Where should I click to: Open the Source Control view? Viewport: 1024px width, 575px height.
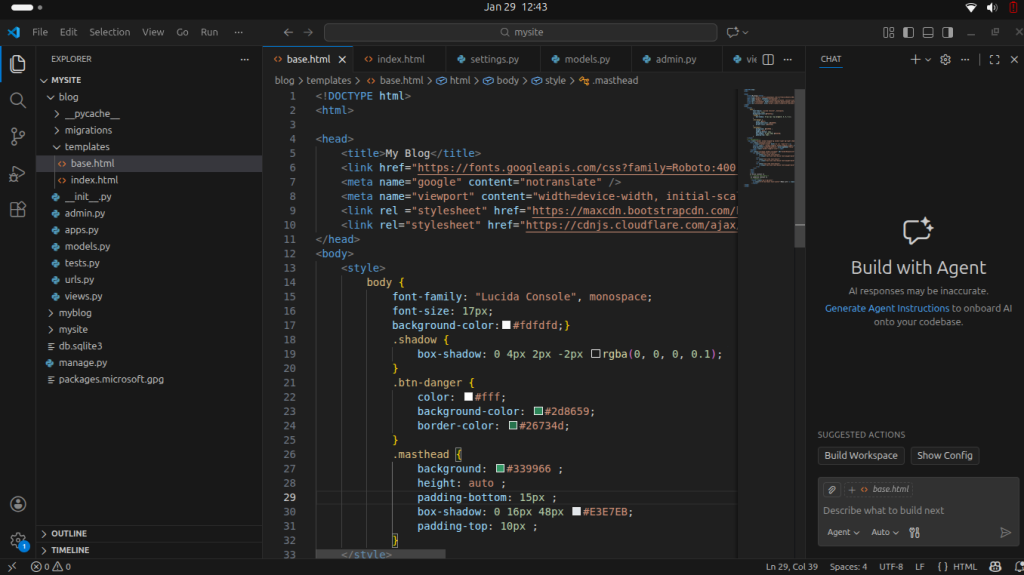click(x=17, y=136)
